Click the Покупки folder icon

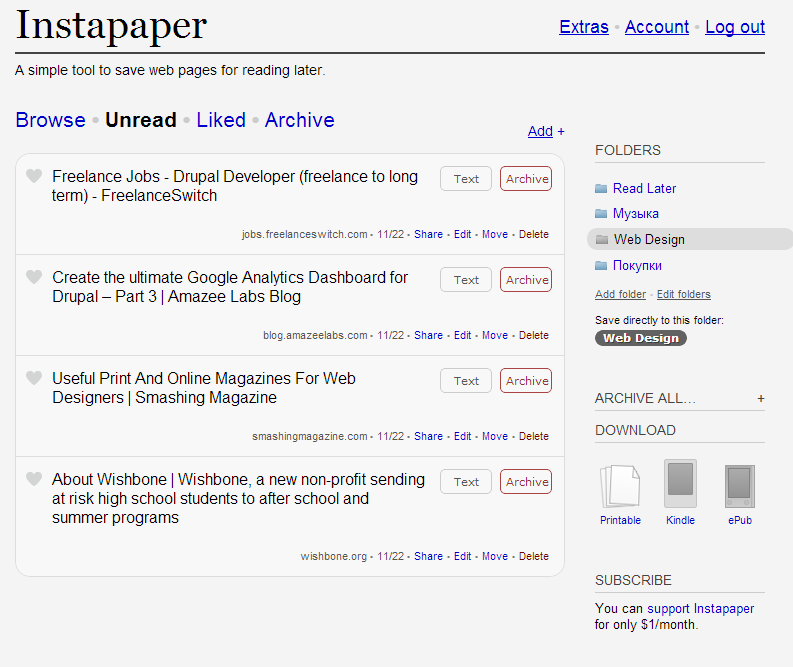(601, 265)
